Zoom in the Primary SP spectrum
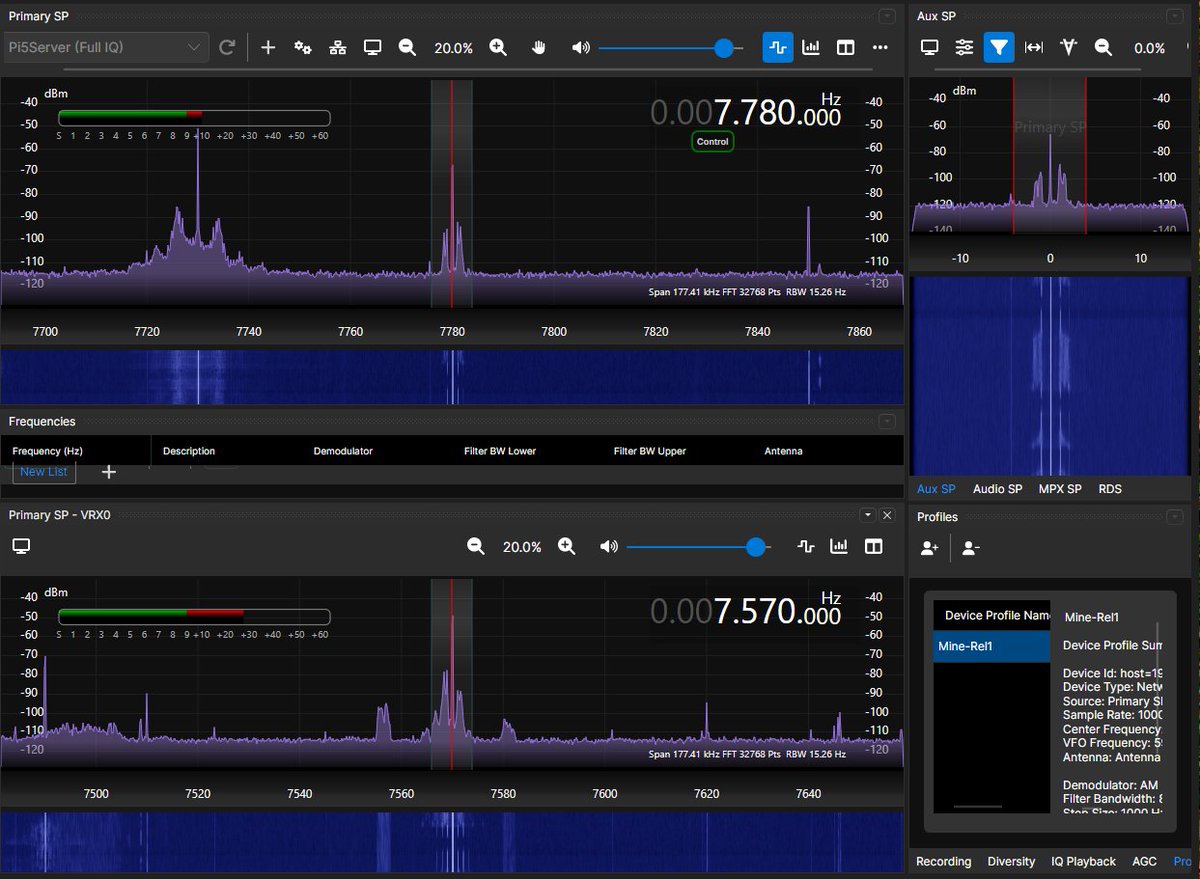This screenshot has width=1200, height=879. (x=498, y=47)
